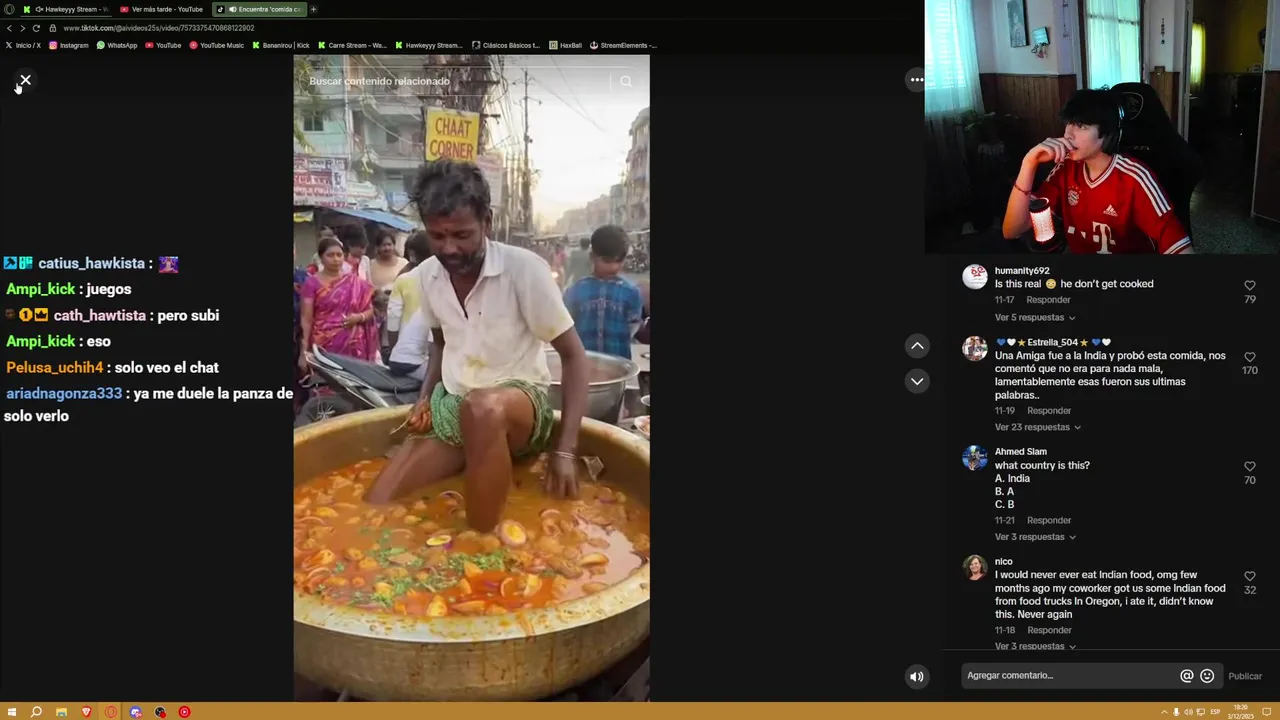Like Ahmed Slam's comment with heart icon

1249,467
